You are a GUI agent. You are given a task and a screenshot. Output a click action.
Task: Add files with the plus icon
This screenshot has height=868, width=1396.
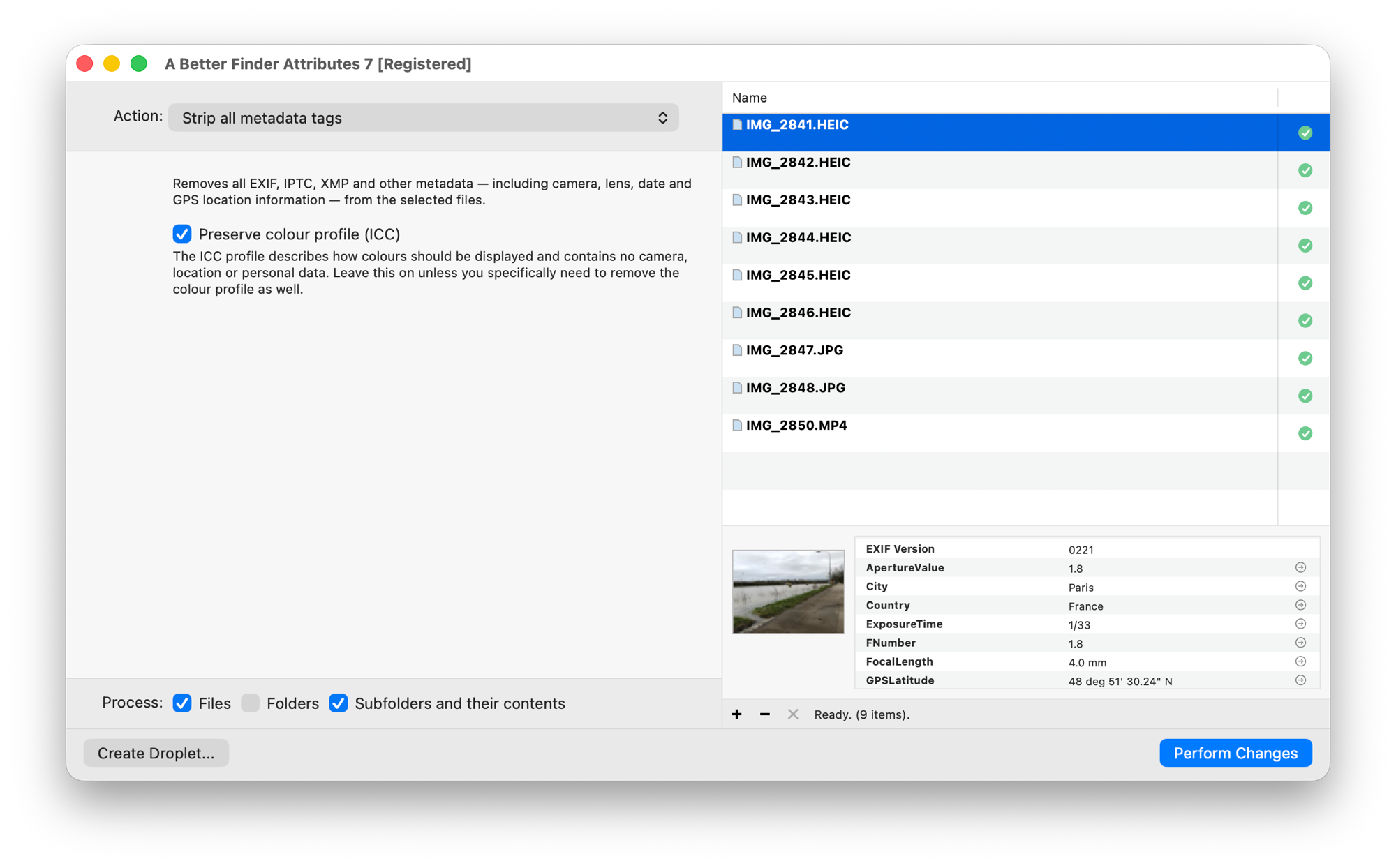(x=737, y=714)
